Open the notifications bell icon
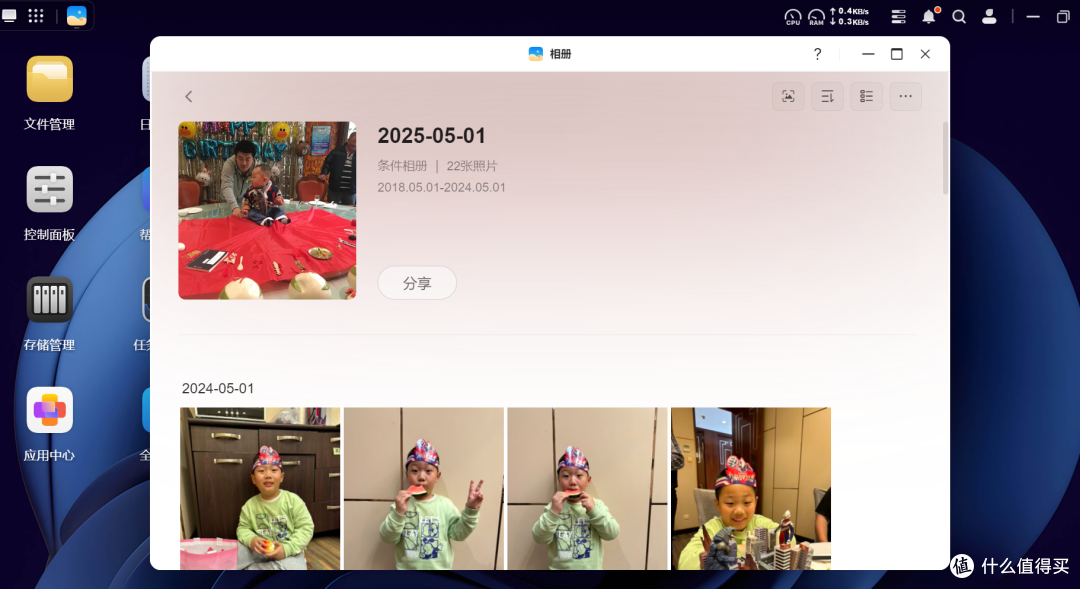 tap(930, 16)
